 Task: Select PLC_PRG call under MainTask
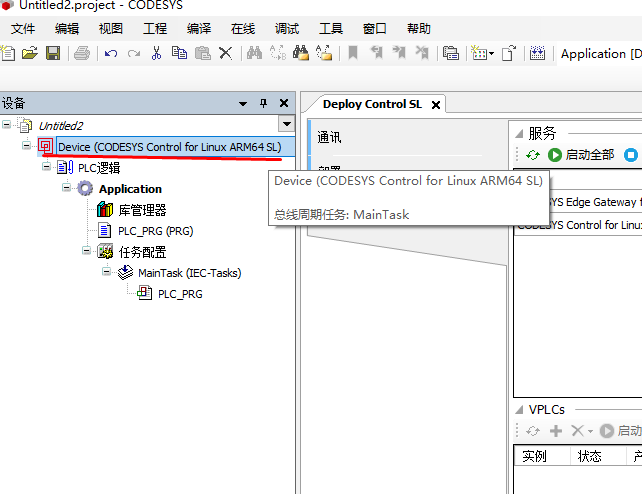tap(180, 294)
